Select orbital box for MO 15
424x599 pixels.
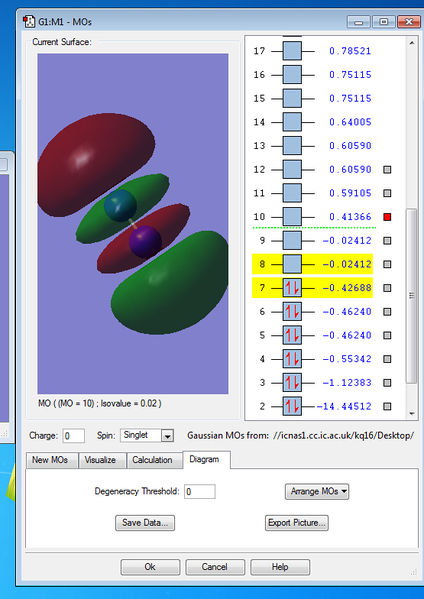coord(292,98)
